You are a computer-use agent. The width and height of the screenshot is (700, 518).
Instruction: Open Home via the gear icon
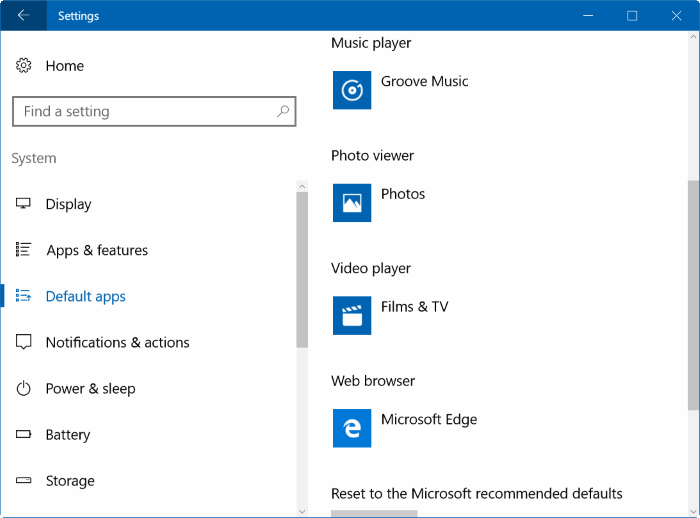tap(23, 66)
